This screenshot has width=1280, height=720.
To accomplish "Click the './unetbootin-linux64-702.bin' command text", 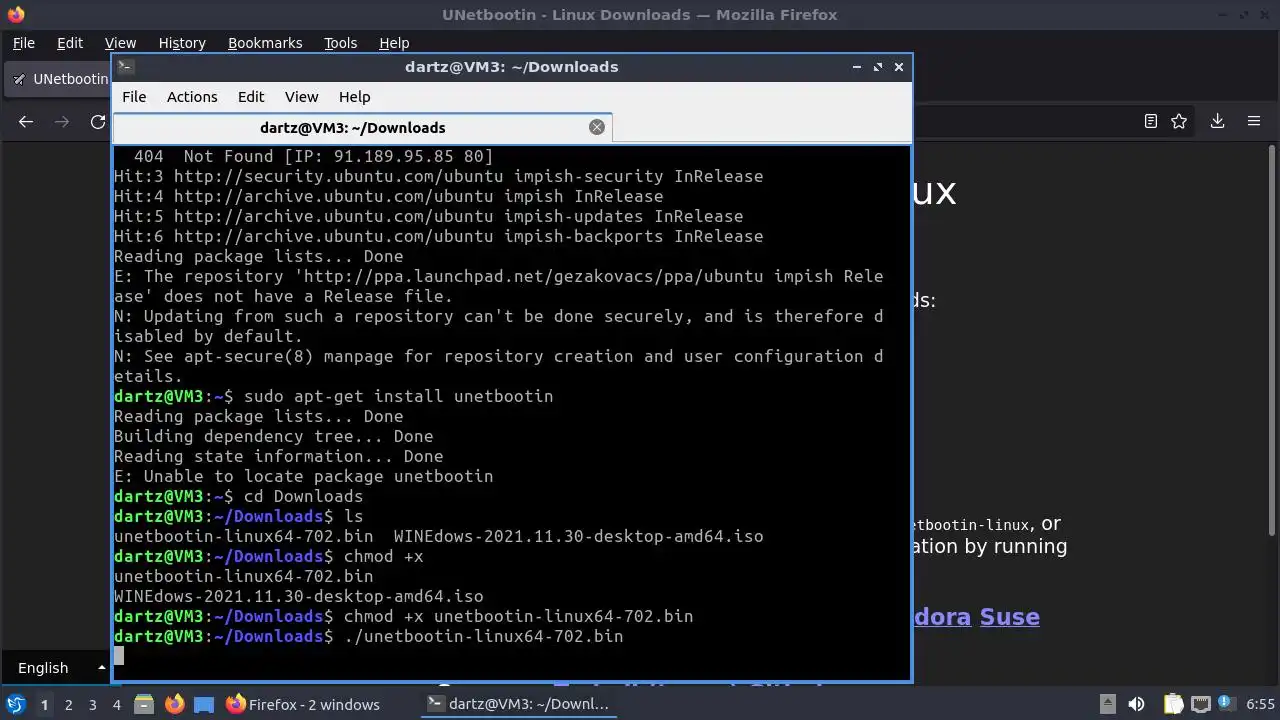I will click(483, 636).
